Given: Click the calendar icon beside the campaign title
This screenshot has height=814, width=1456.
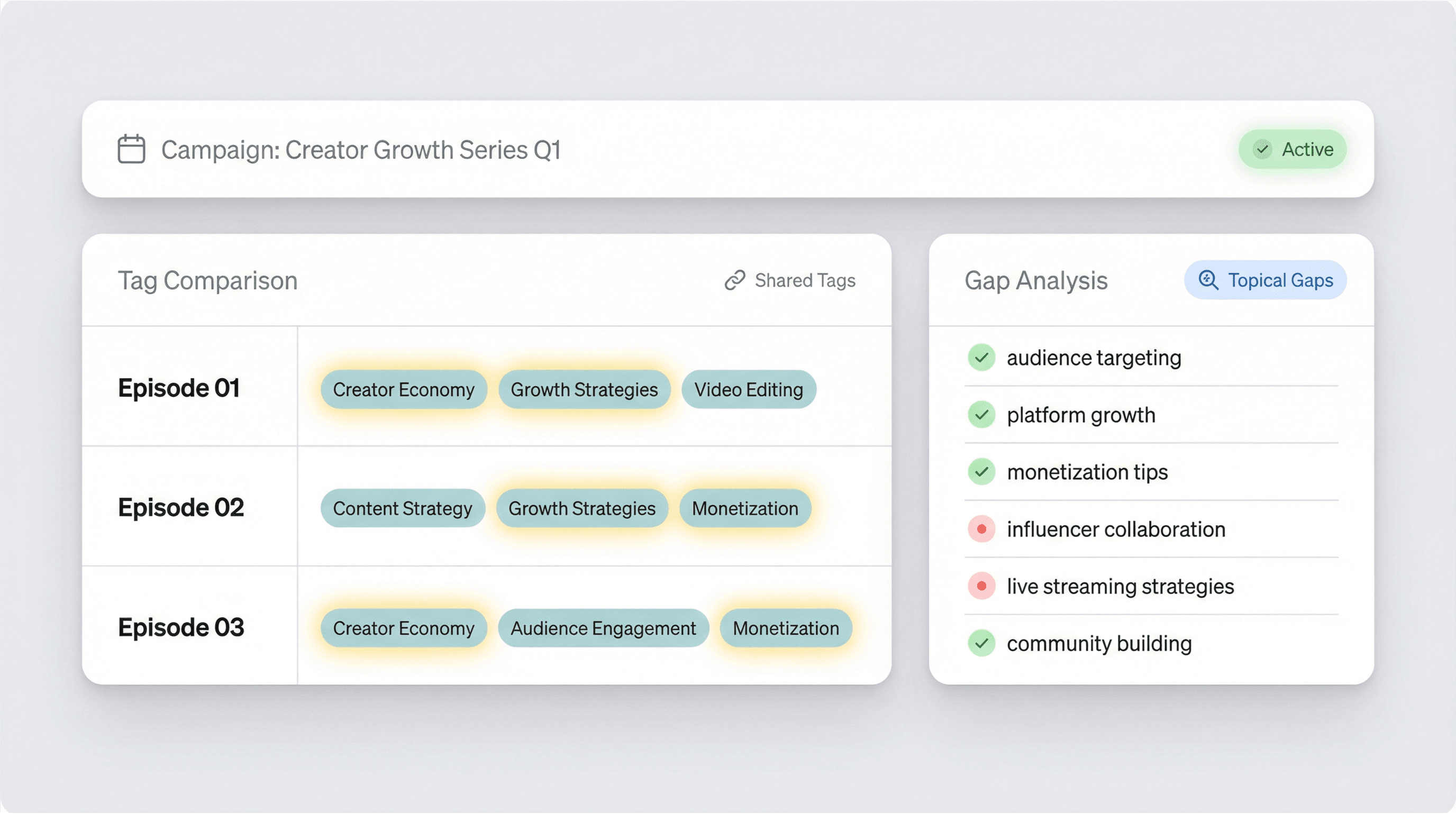Looking at the screenshot, I should (131, 150).
